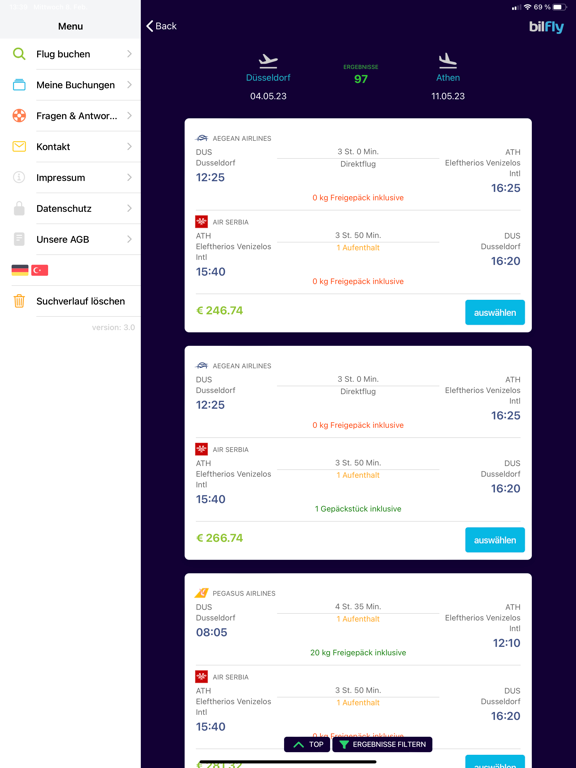The image size is (576, 768).
Task: Click the padlock icon beside Datenschutz
Action: [x=19, y=208]
